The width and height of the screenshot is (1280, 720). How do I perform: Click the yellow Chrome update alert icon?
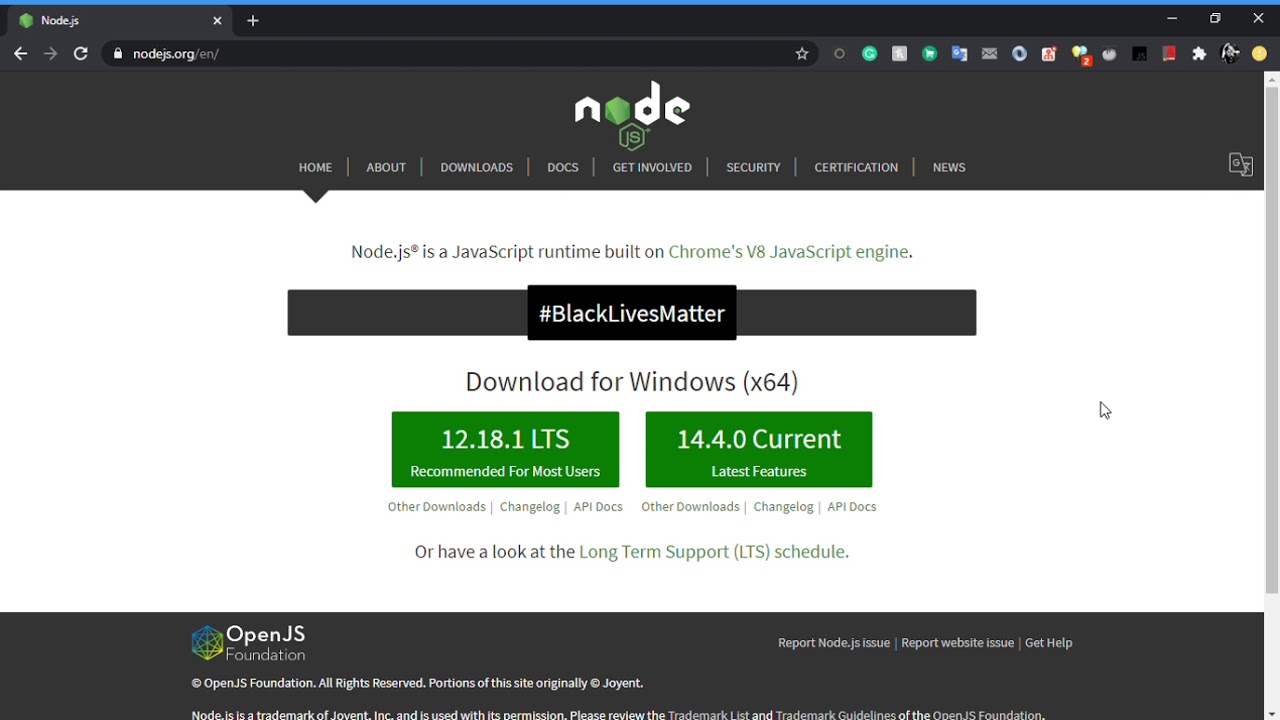point(1260,54)
